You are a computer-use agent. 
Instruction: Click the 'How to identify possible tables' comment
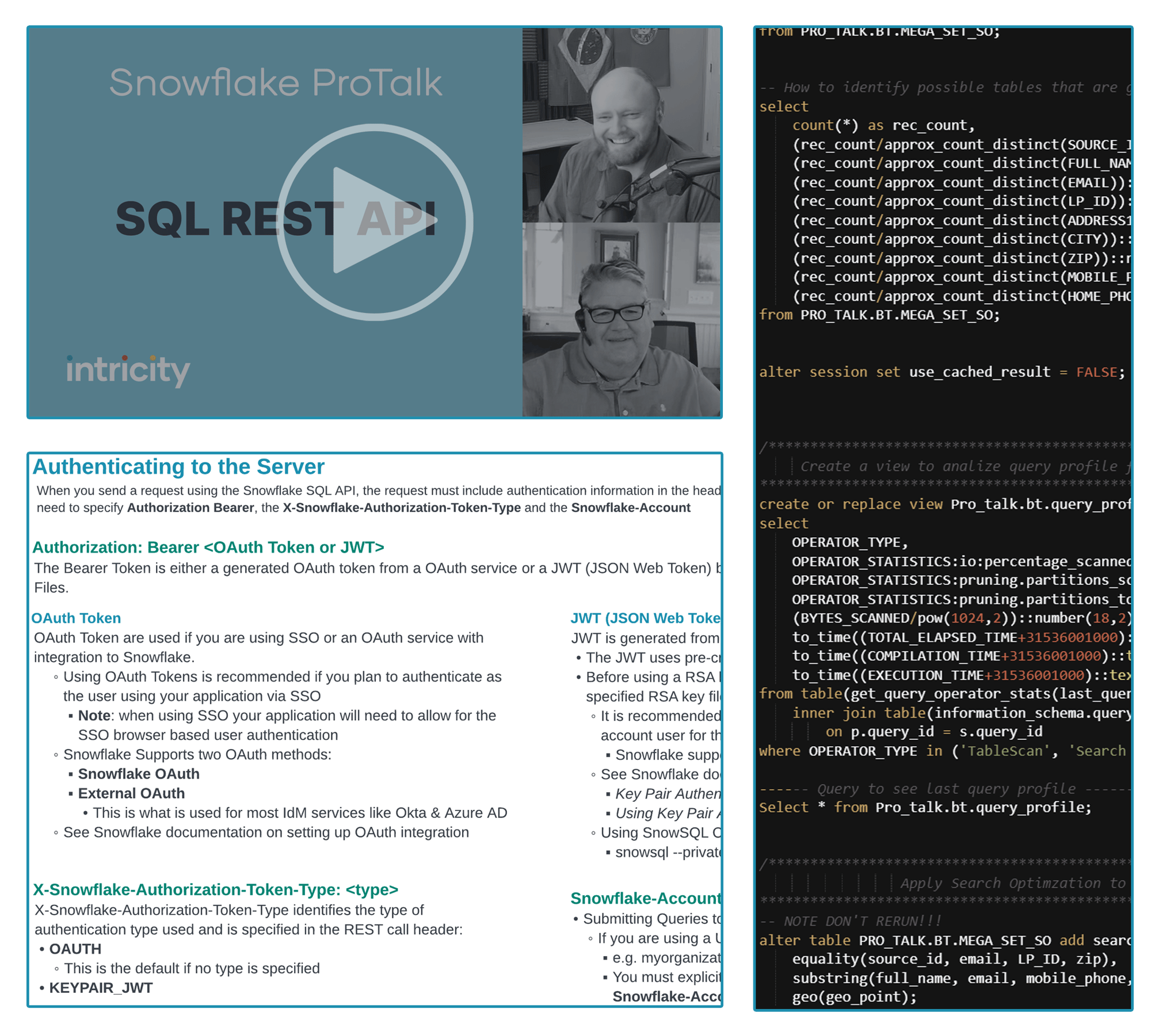pos(944,87)
